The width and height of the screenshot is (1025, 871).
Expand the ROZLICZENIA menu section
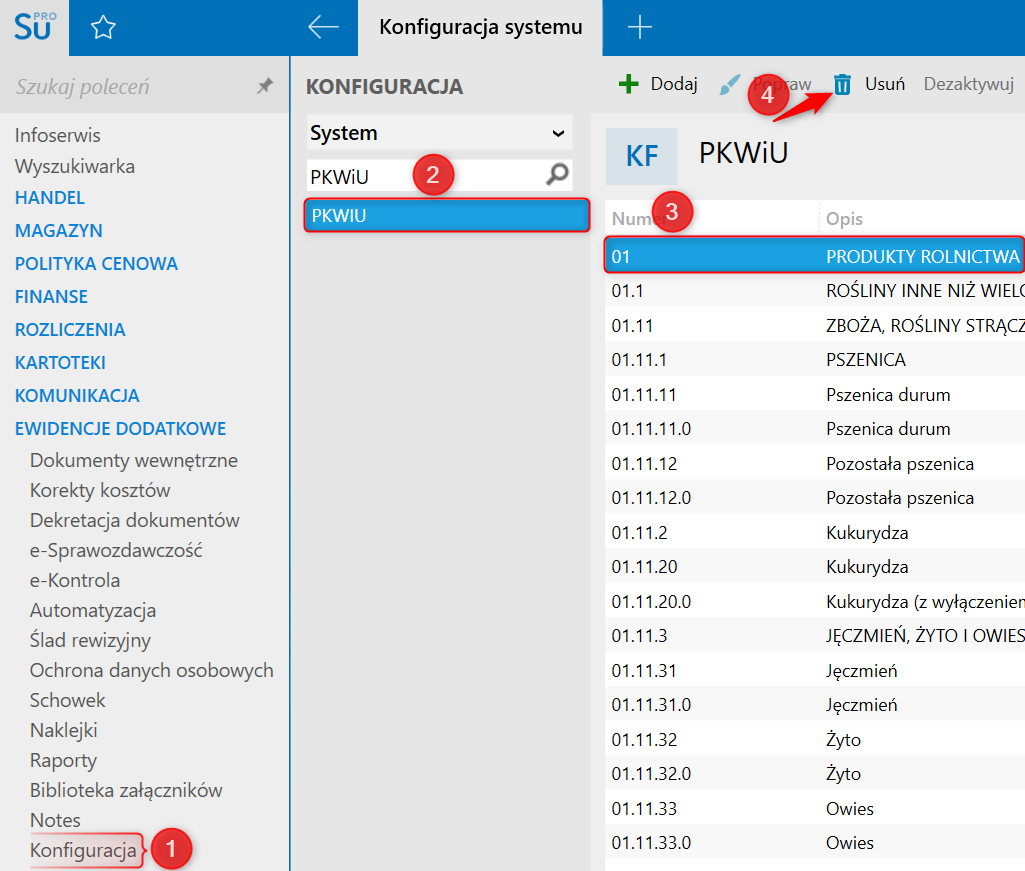click(x=70, y=330)
